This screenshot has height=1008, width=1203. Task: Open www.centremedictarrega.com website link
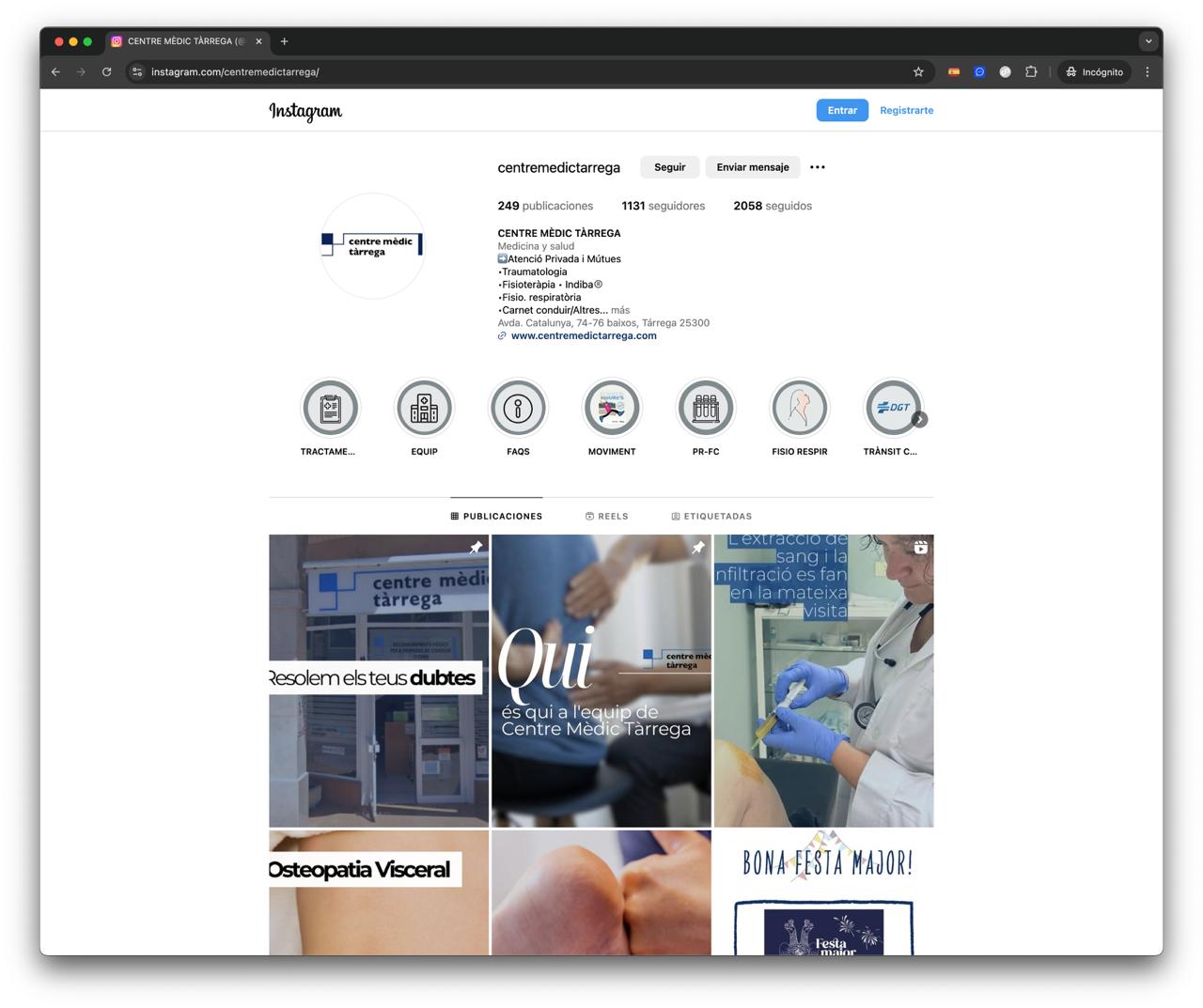pos(584,335)
